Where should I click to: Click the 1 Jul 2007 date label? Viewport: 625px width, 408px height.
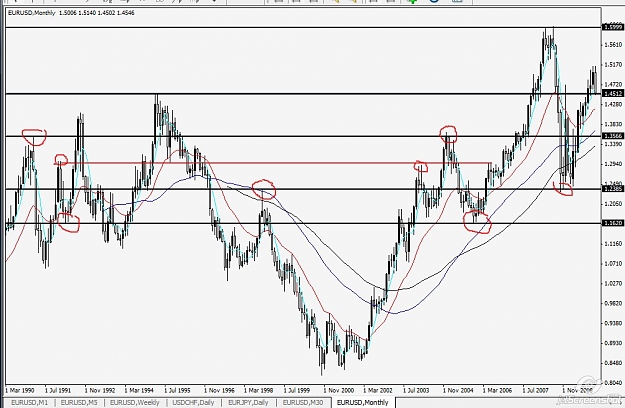(x=538, y=390)
